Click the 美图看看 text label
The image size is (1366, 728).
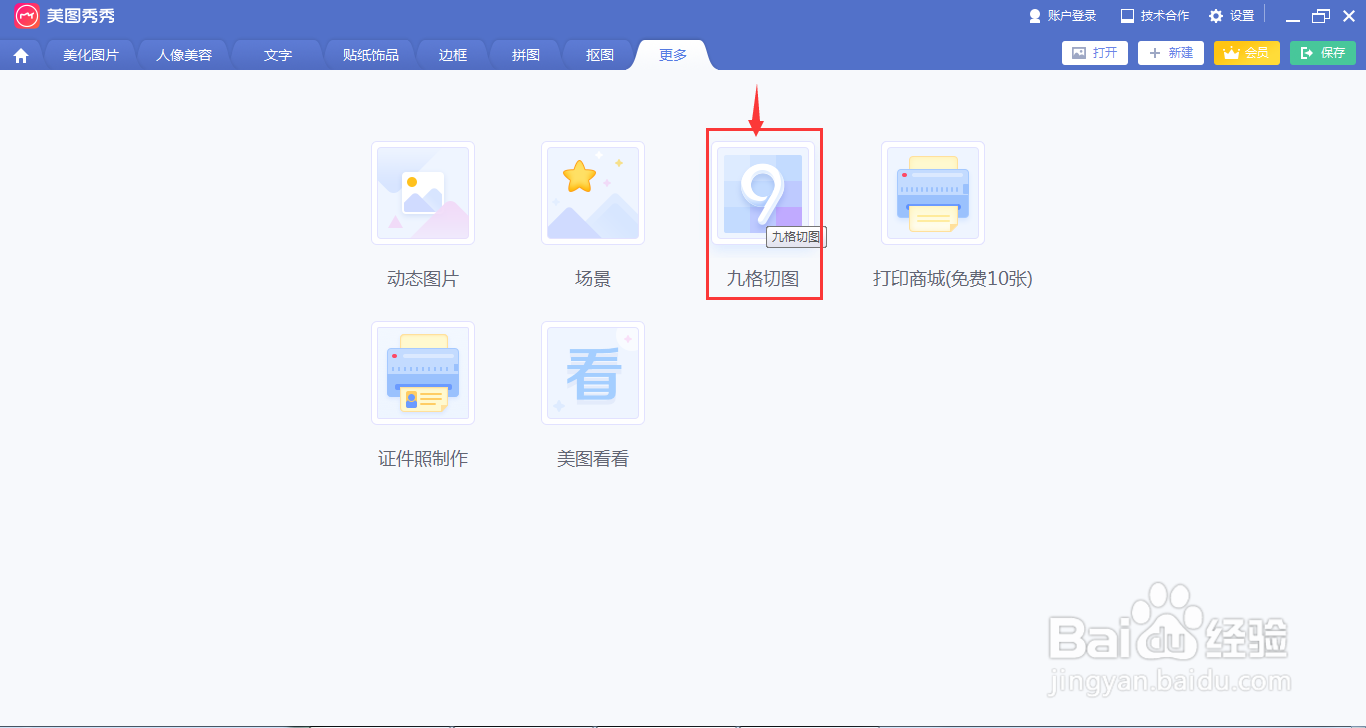point(593,459)
